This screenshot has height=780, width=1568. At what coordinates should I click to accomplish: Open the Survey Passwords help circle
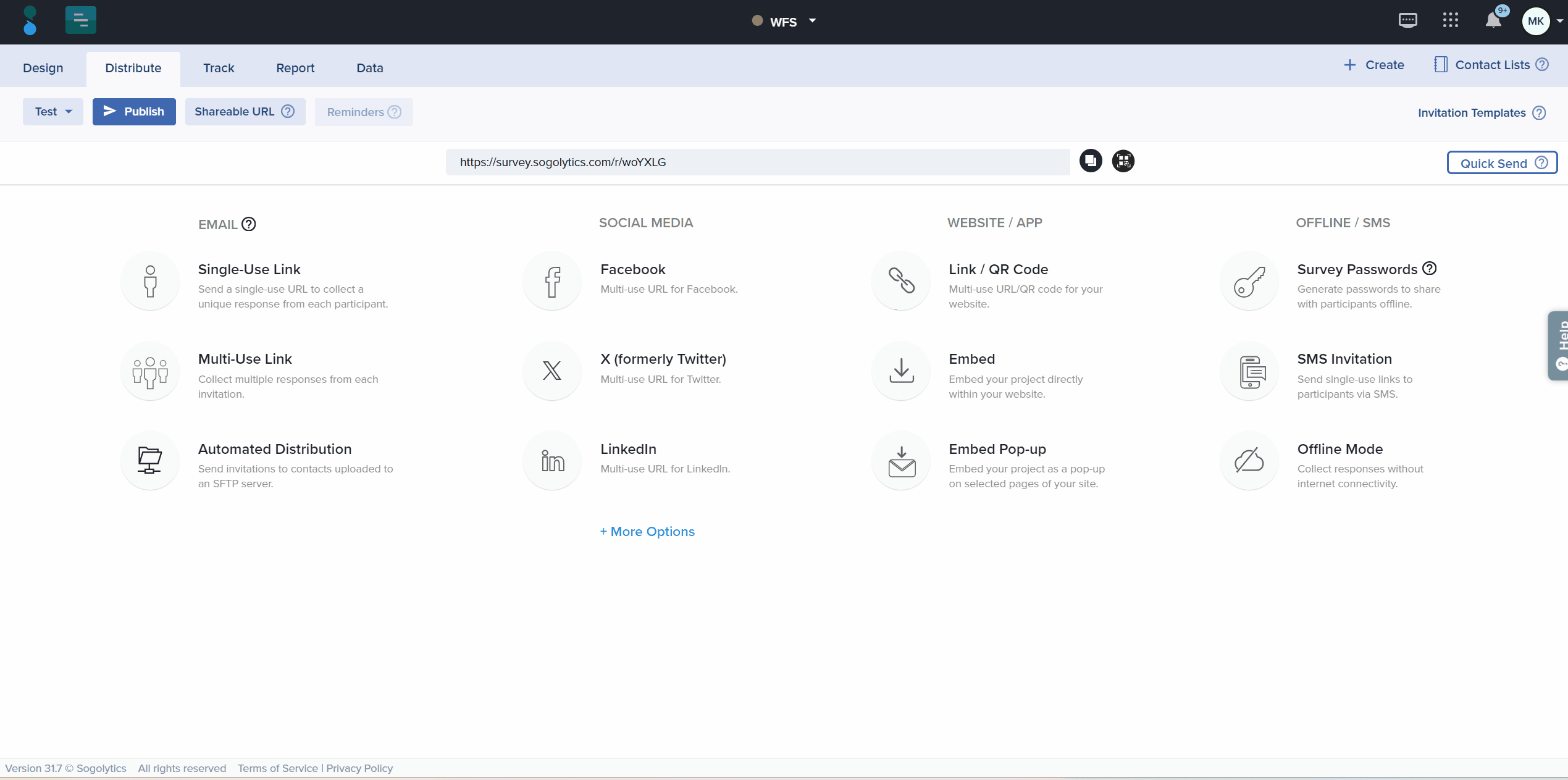(1429, 268)
